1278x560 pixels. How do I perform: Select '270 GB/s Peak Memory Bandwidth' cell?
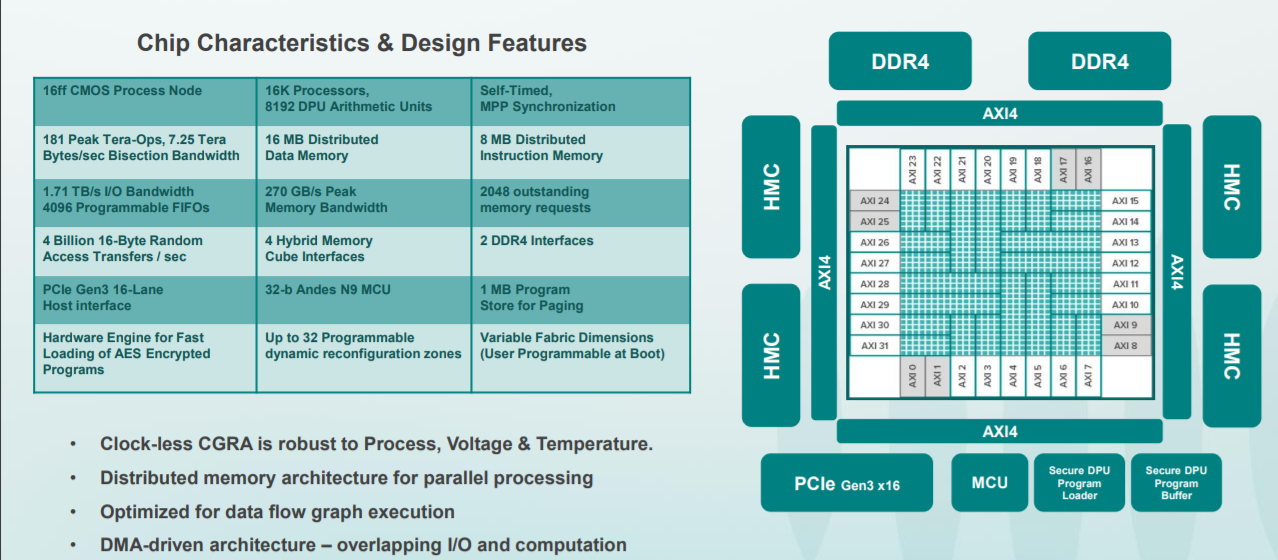(363, 202)
